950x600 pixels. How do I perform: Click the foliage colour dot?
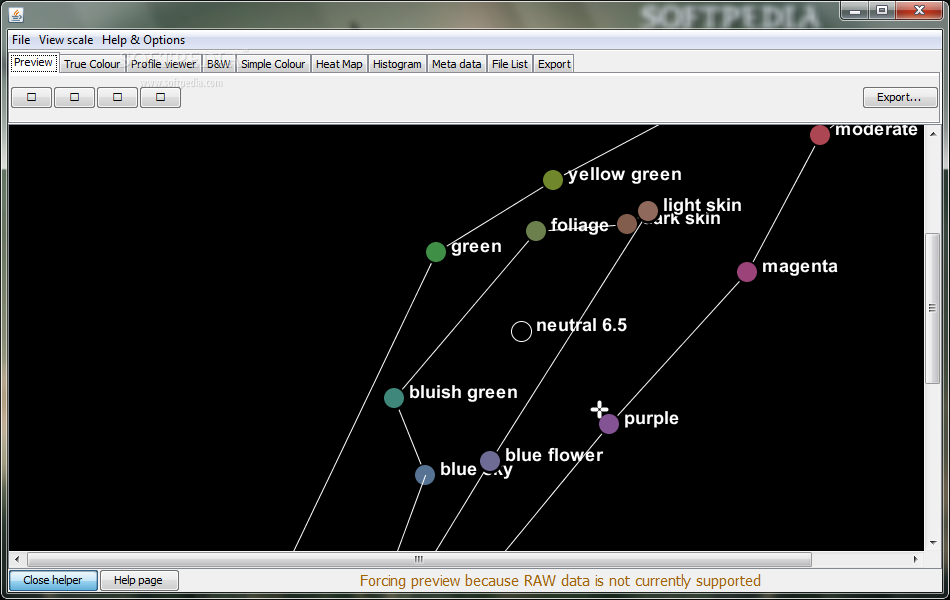[536, 231]
